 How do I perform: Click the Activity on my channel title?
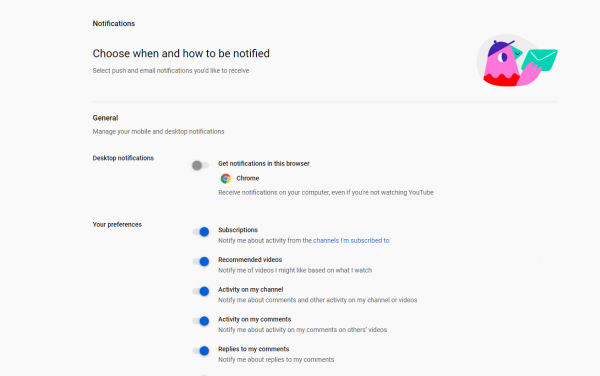(x=251, y=290)
